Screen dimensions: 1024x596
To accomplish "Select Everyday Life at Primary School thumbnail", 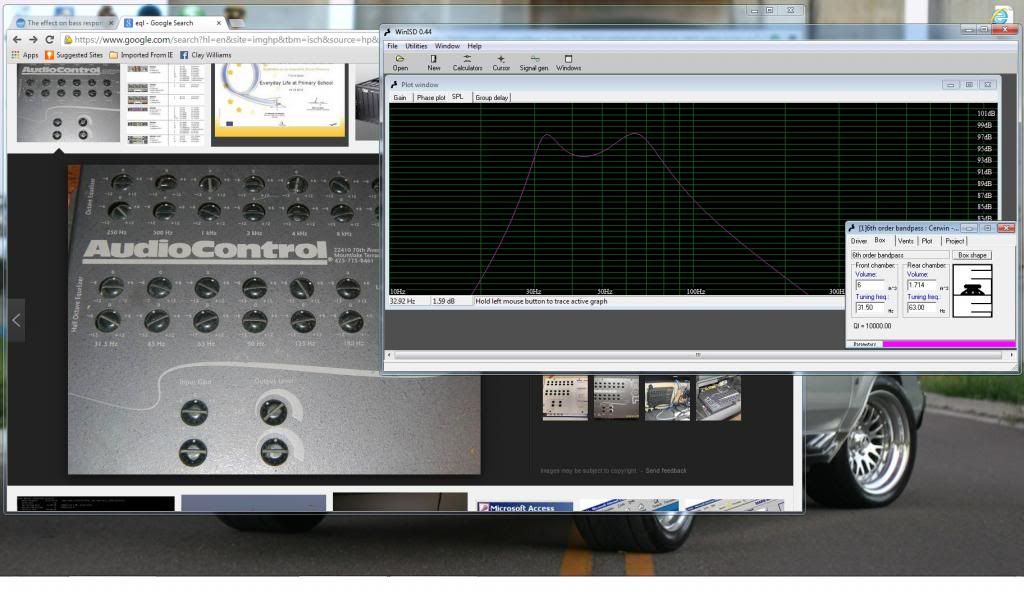I will (x=280, y=101).
